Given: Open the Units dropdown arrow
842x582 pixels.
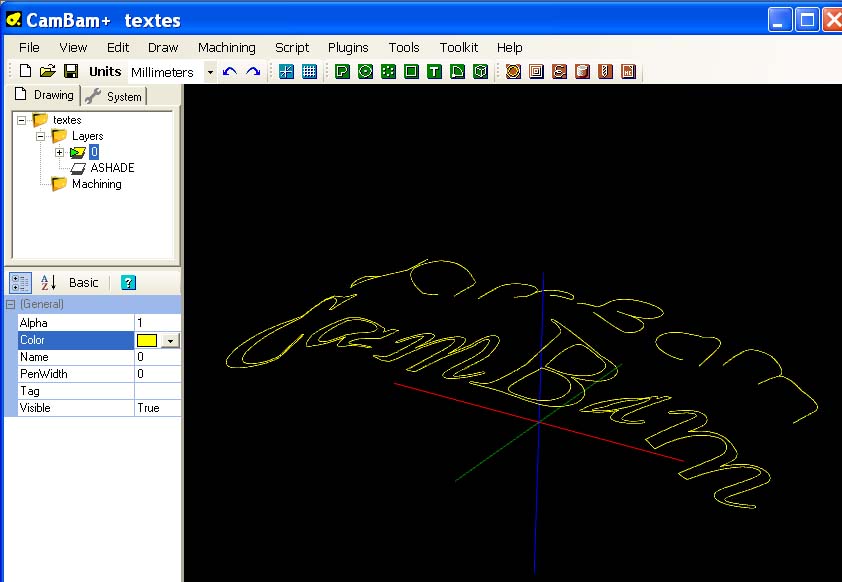Looking at the screenshot, I should pos(210,72).
